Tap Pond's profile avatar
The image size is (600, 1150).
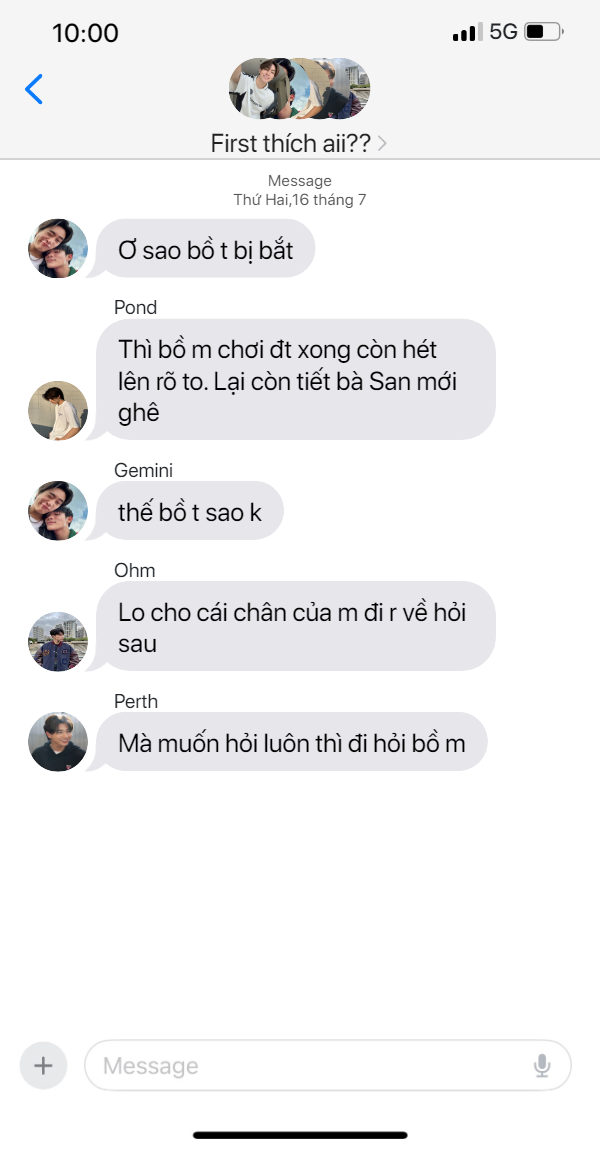[x=58, y=411]
